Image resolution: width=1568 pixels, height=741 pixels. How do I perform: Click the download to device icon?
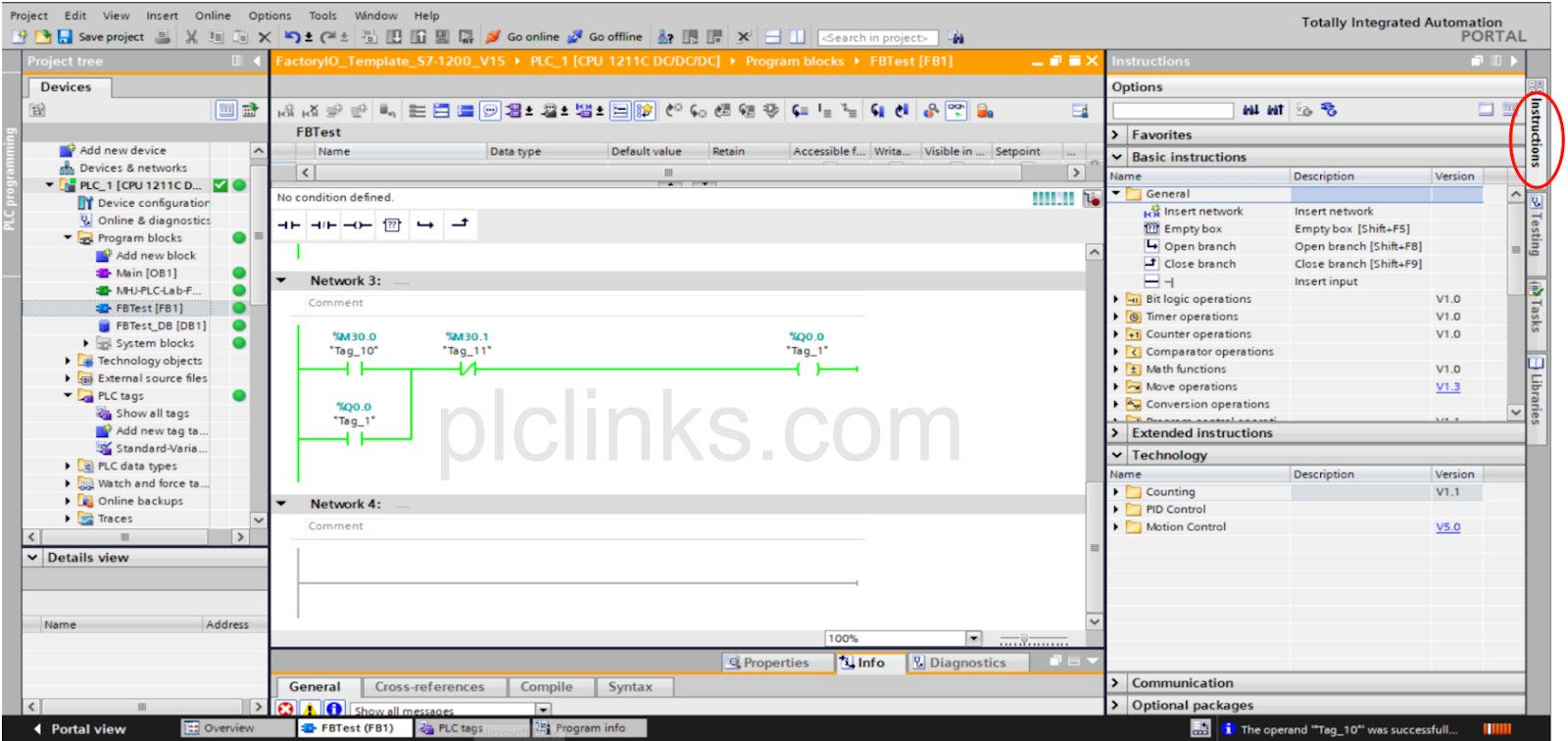click(394, 37)
